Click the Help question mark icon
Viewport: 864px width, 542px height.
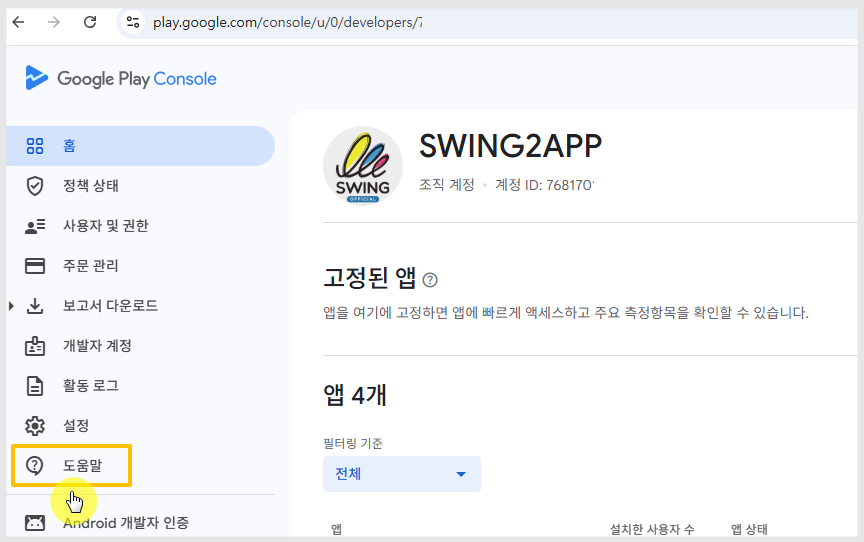(35, 465)
